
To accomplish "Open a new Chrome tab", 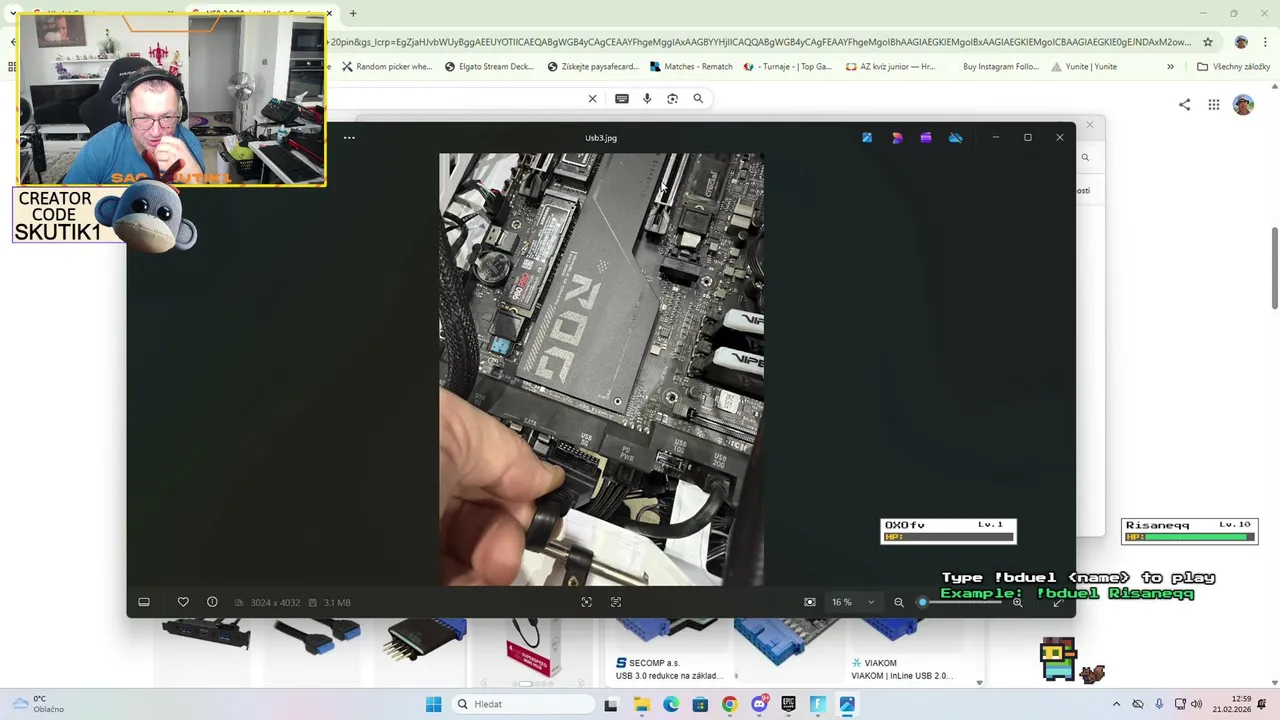I will click(x=353, y=13).
